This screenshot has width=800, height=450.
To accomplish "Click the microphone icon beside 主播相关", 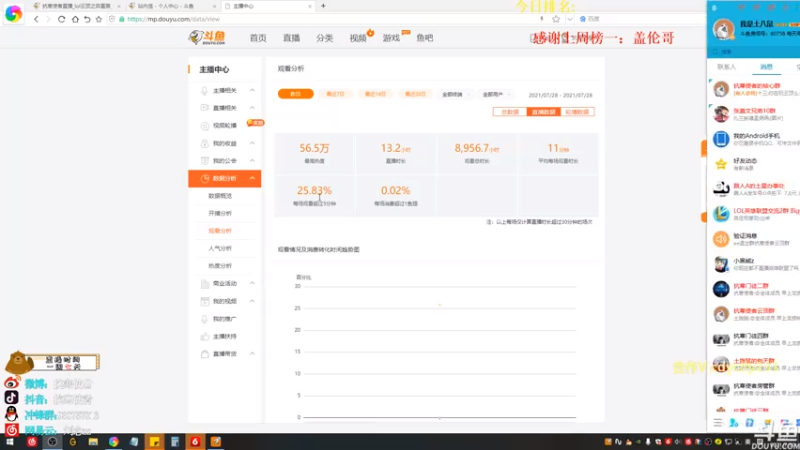I will coord(205,90).
